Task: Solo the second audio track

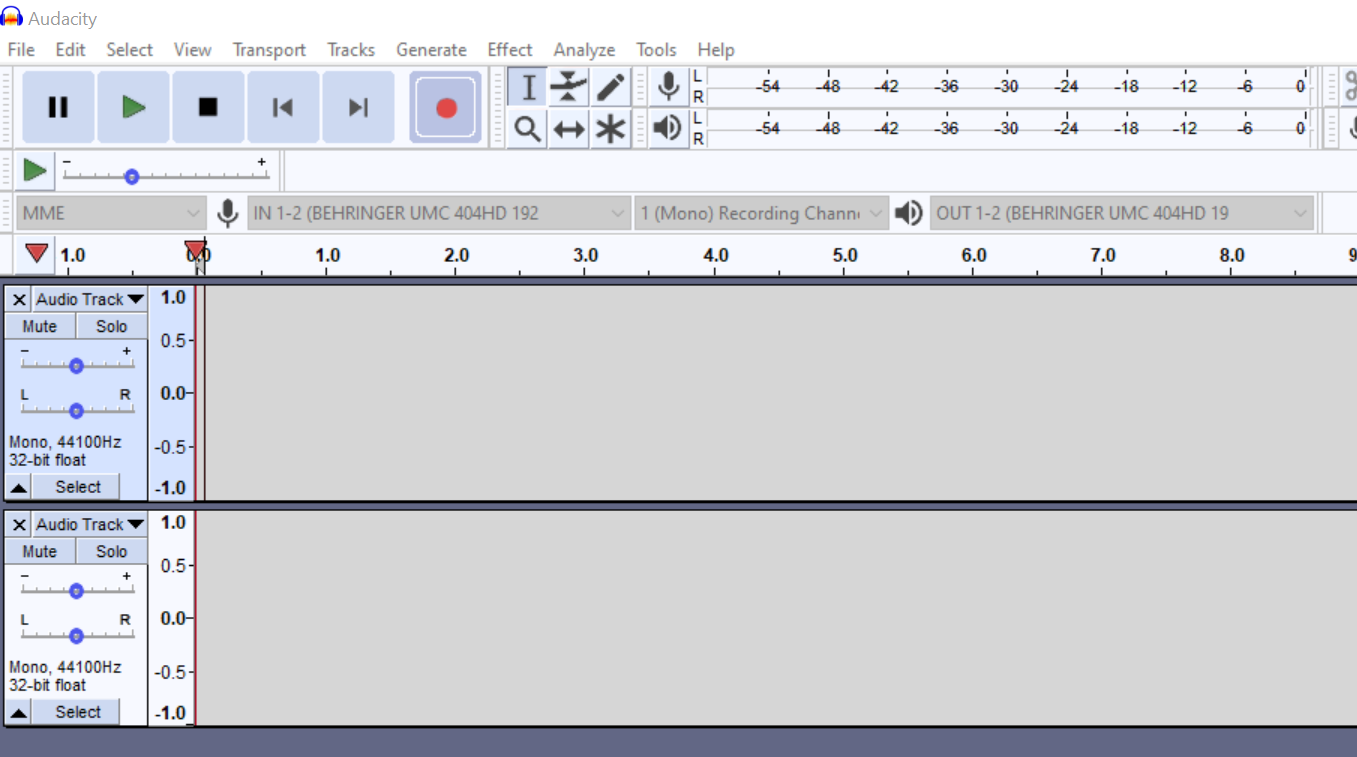Action: pyautogui.click(x=112, y=551)
